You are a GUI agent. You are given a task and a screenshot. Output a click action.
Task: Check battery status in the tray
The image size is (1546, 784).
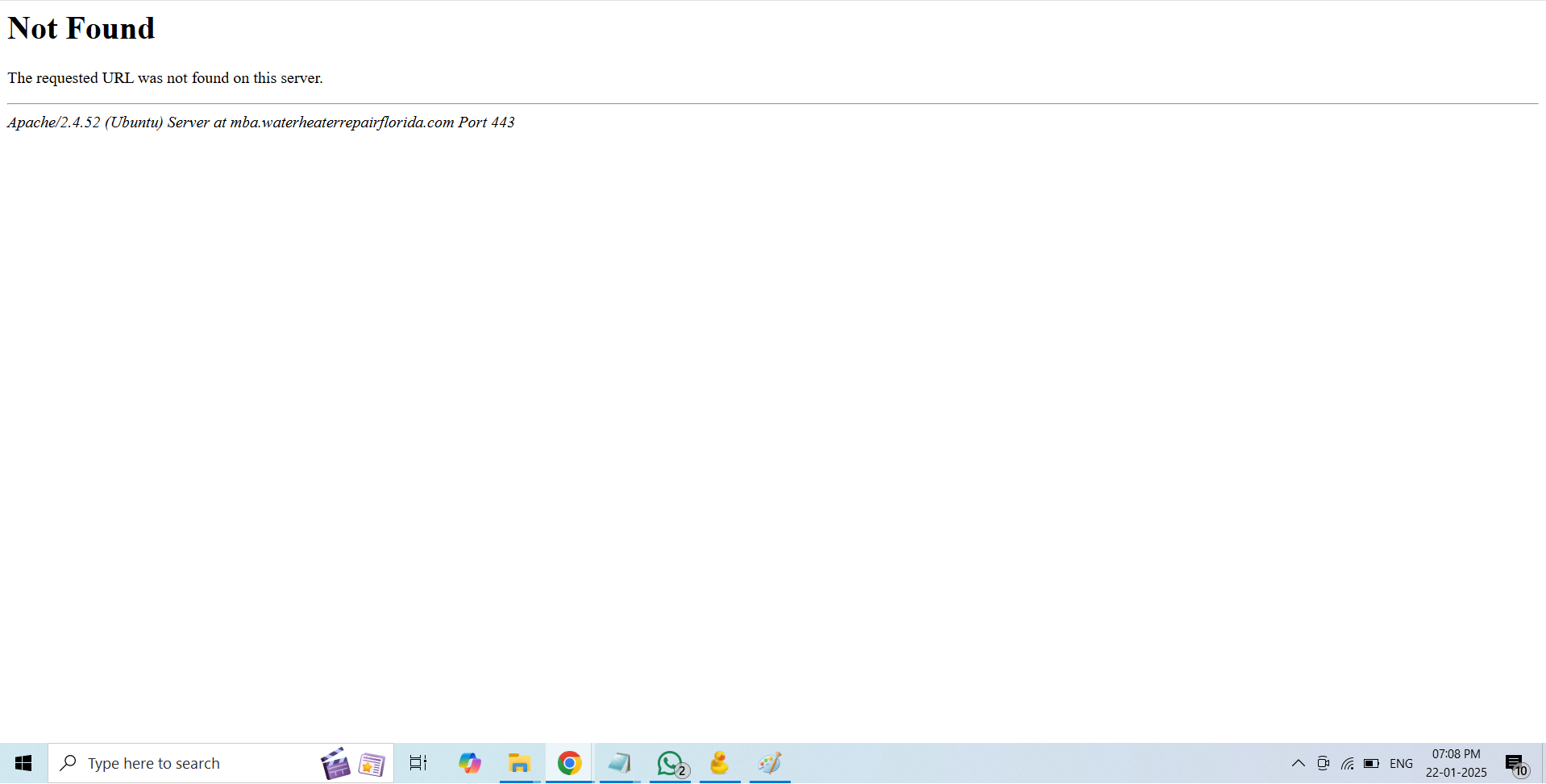point(1371,763)
